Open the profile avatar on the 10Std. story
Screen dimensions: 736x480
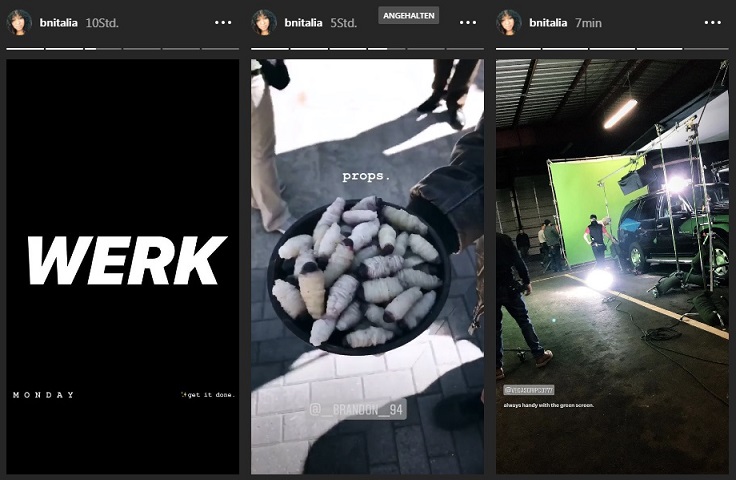point(19,23)
